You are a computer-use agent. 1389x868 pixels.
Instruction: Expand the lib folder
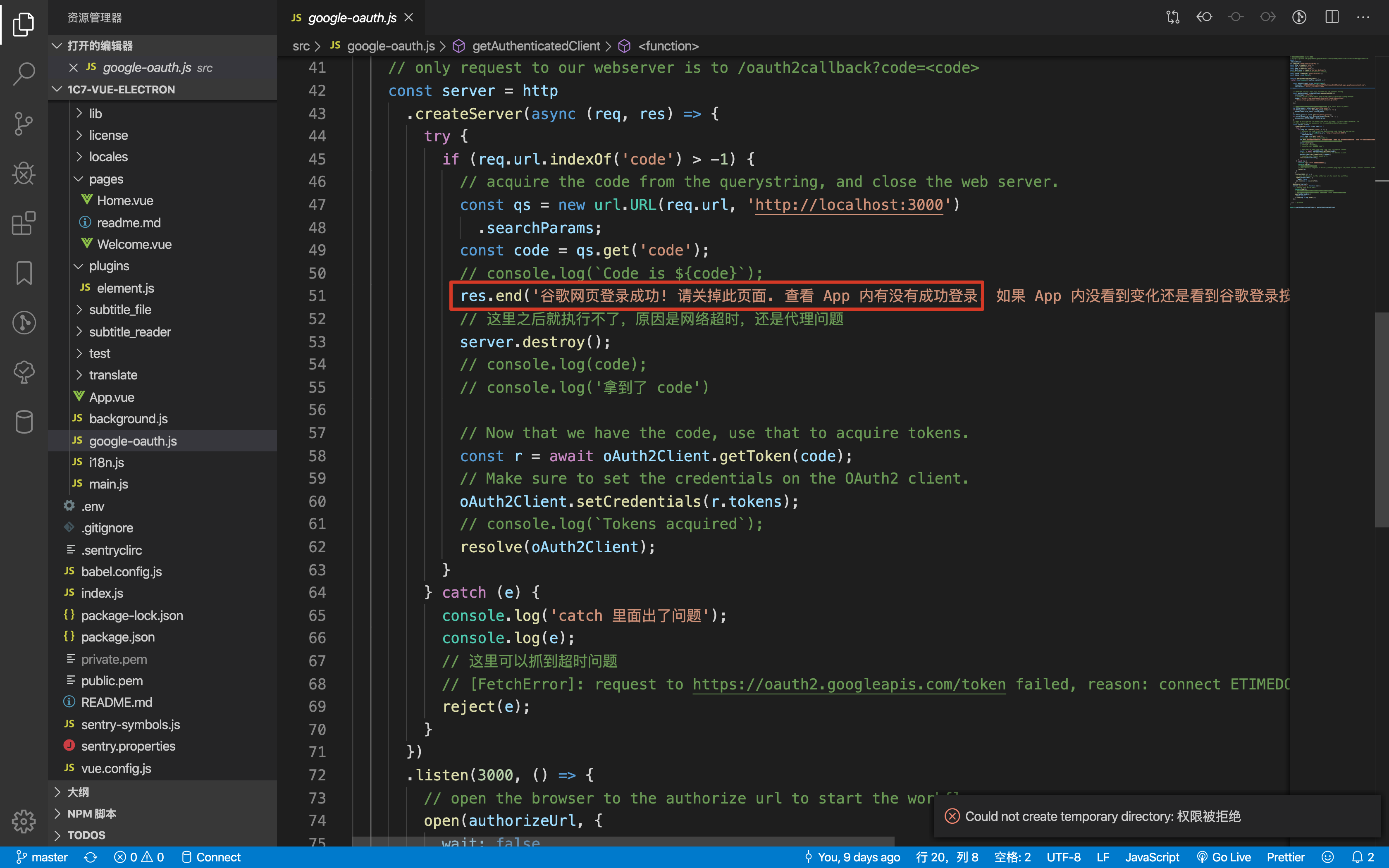pyautogui.click(x=95, y=114)
